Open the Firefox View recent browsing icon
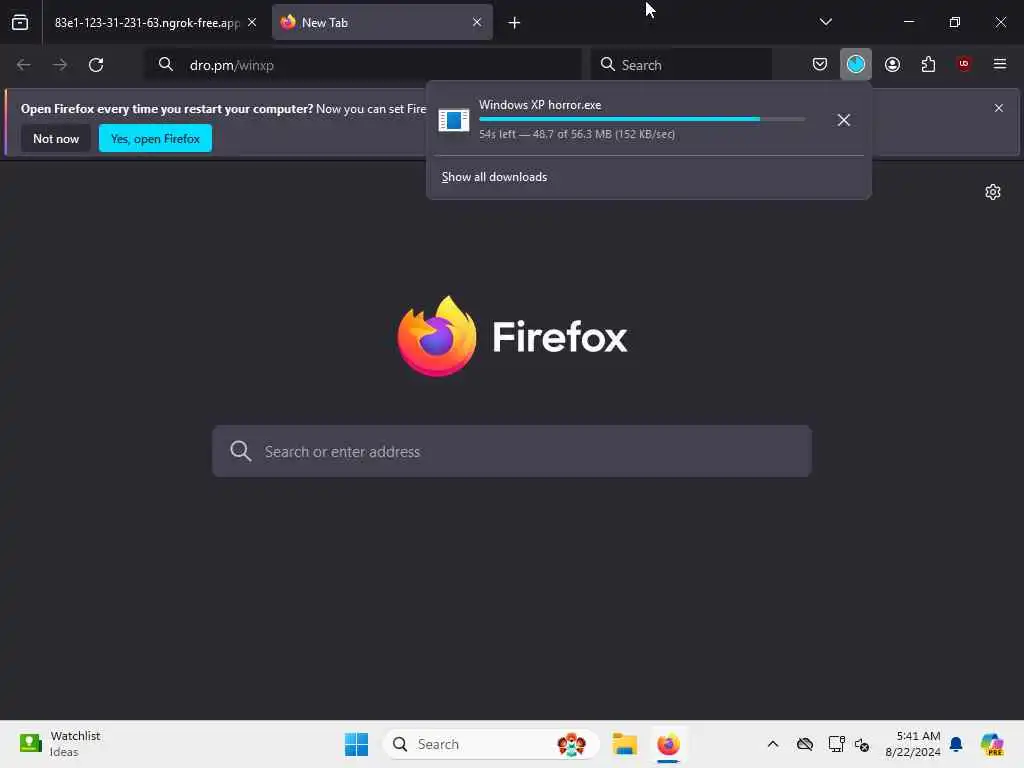 20,22
